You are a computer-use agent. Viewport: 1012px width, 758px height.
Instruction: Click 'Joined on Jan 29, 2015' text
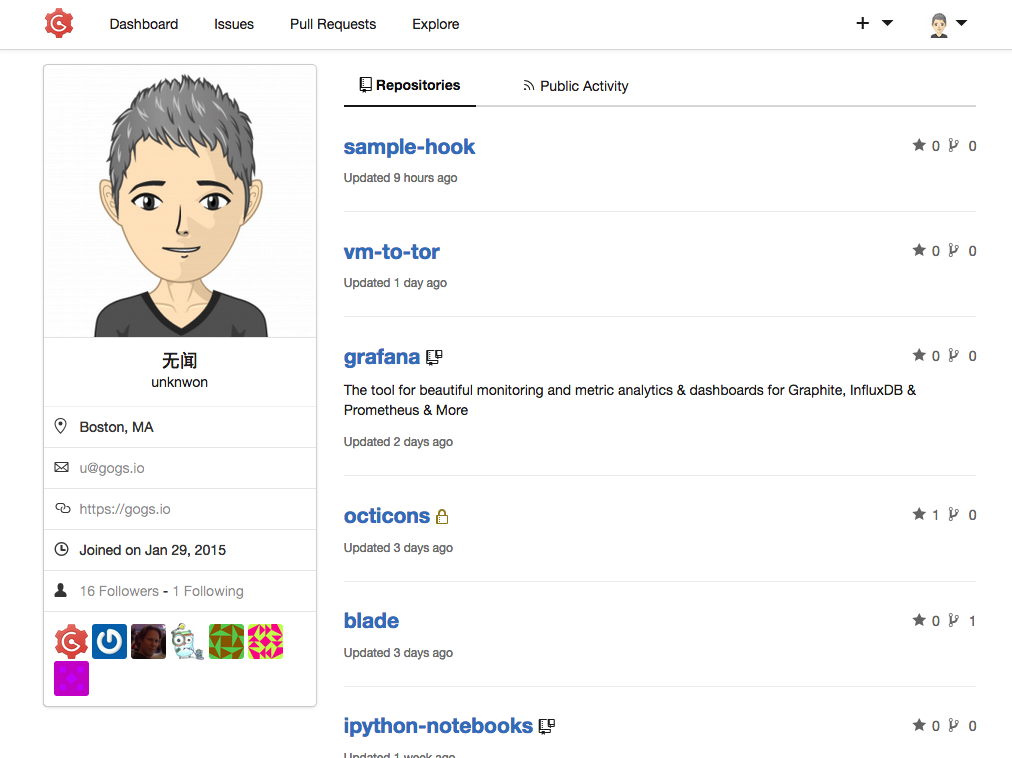point(152,550)
